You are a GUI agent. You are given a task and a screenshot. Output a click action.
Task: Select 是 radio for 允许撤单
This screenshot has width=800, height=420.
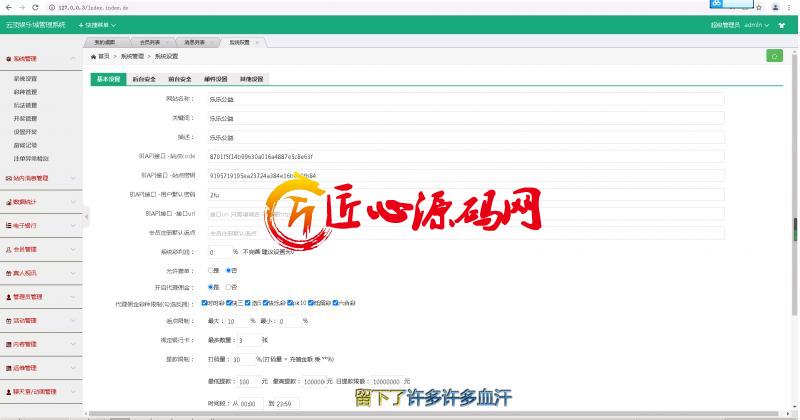tap(210, 270)
